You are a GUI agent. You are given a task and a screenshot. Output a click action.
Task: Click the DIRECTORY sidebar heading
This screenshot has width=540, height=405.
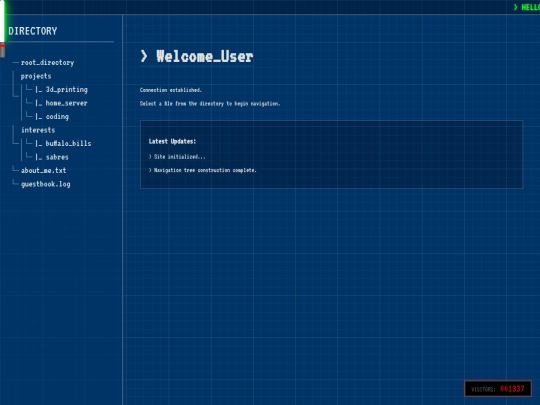pos(33,31)
